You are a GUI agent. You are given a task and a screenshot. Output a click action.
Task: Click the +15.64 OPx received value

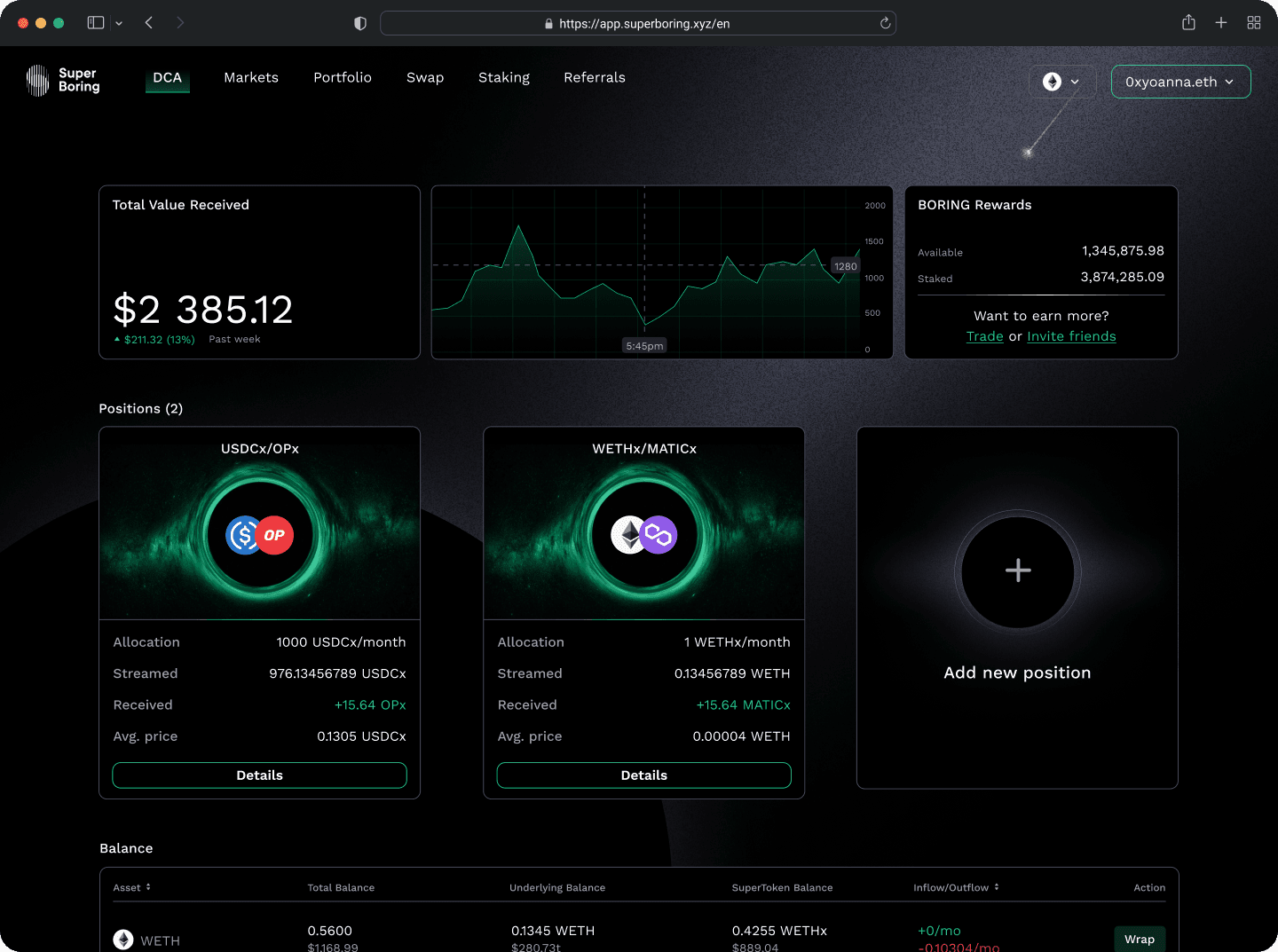point(370,705)
